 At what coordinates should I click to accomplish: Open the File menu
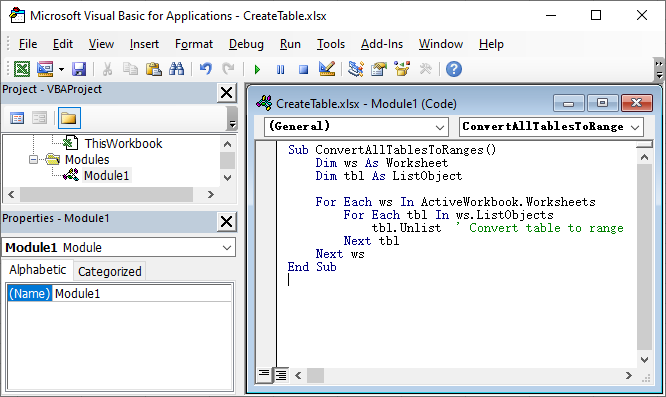point(28,44)
